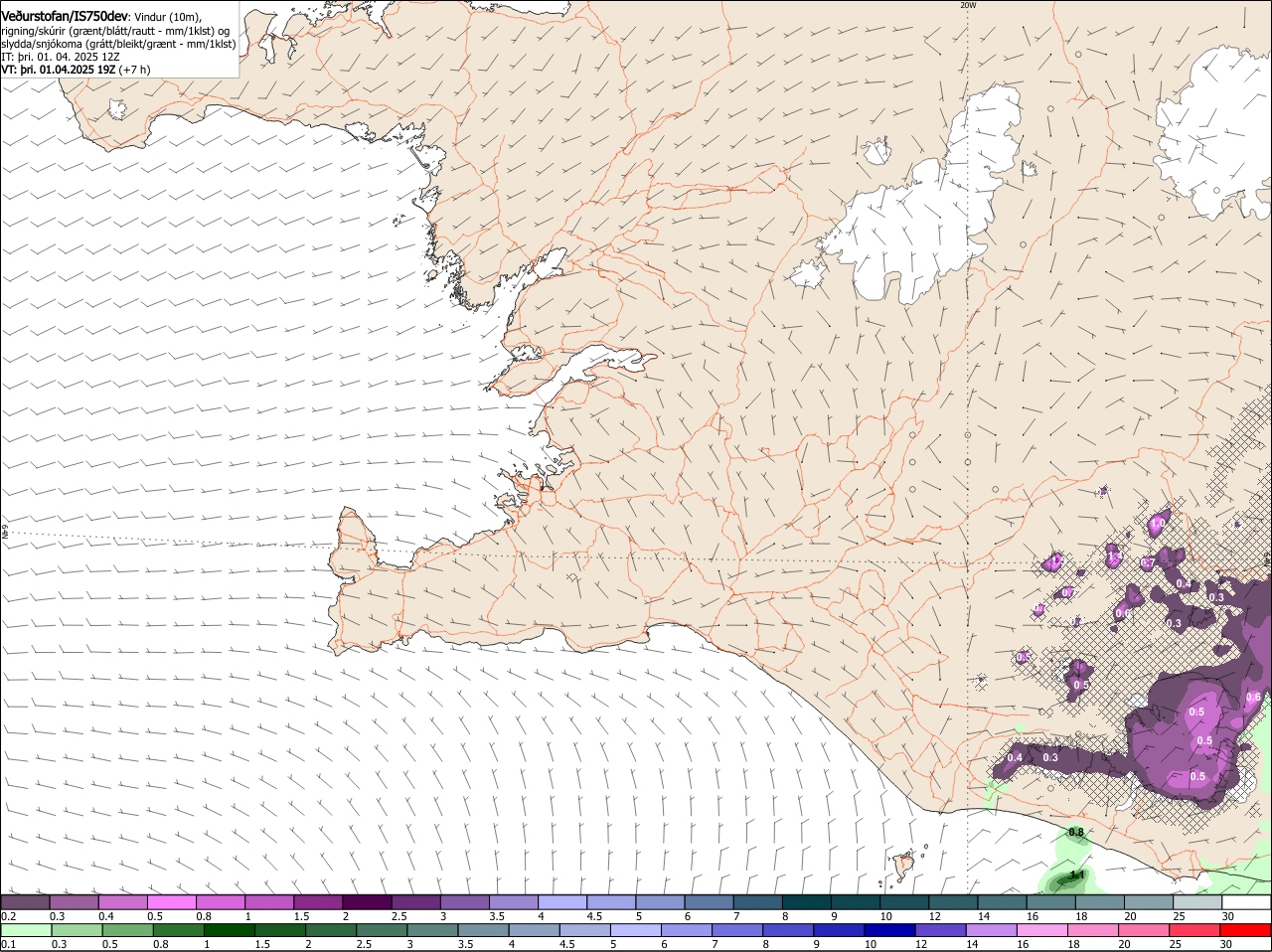Image resolution: width=1272 pixels, height=952 pixels.
Task: Select the snow scale swatch above 0.5
Action: pyautogui.click(x=171, y=902)
